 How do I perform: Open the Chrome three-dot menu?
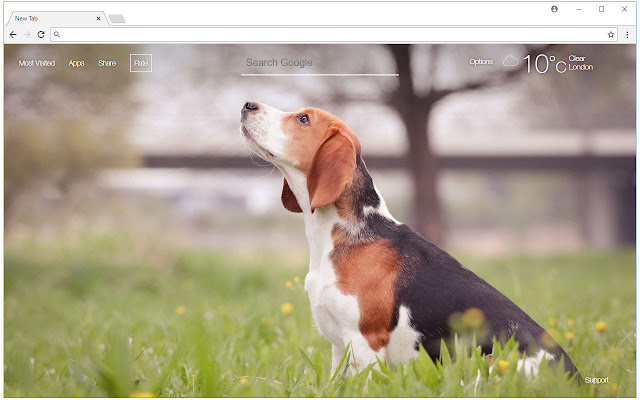click(627, 35)
